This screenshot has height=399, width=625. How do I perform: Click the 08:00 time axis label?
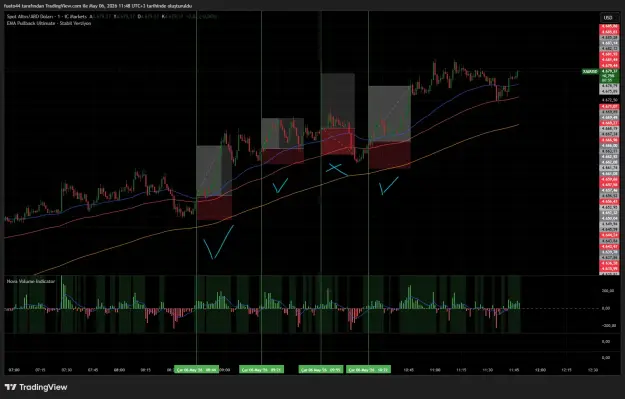[x=119, y=370]
